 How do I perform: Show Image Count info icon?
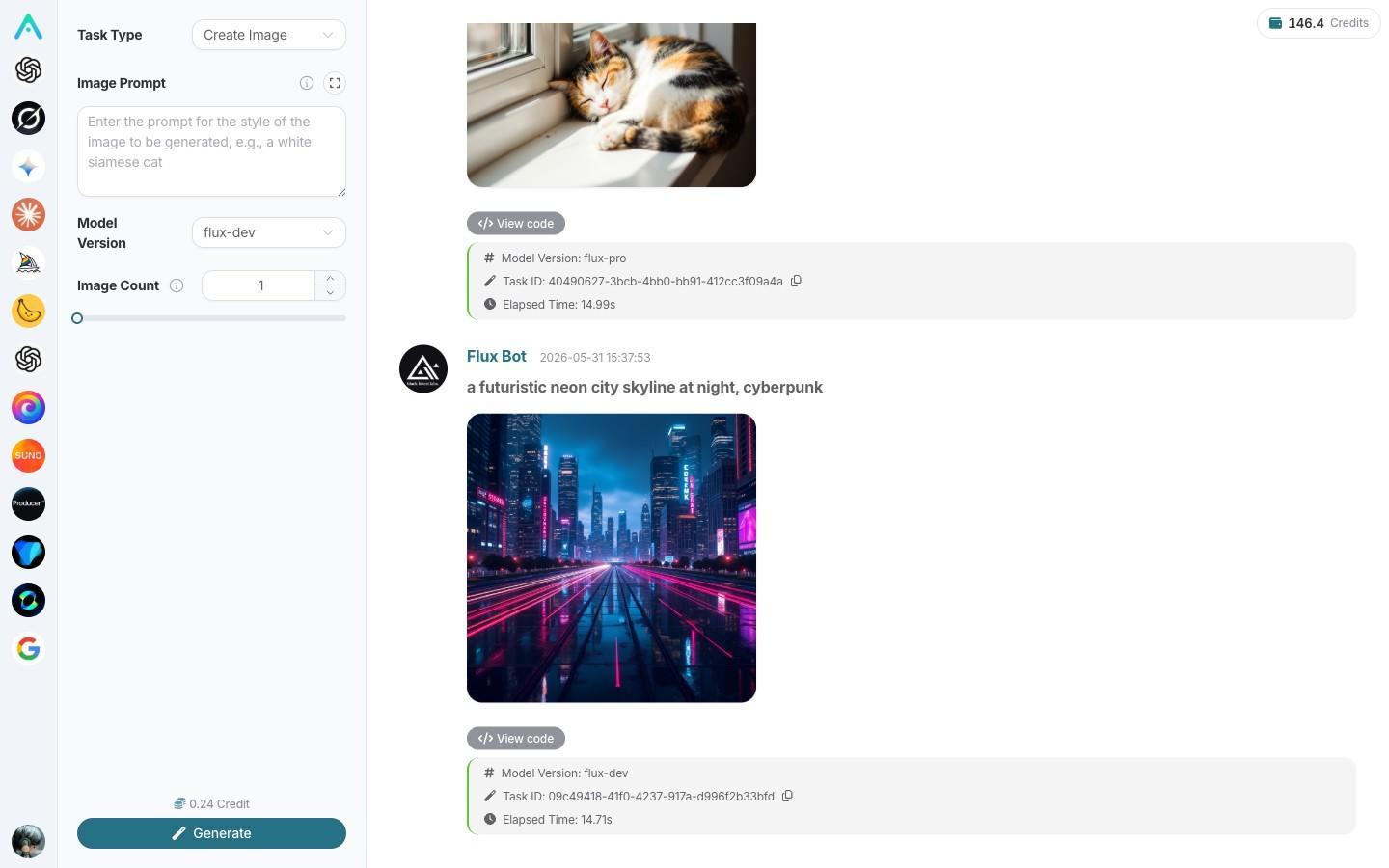click(x=177, y=285)
